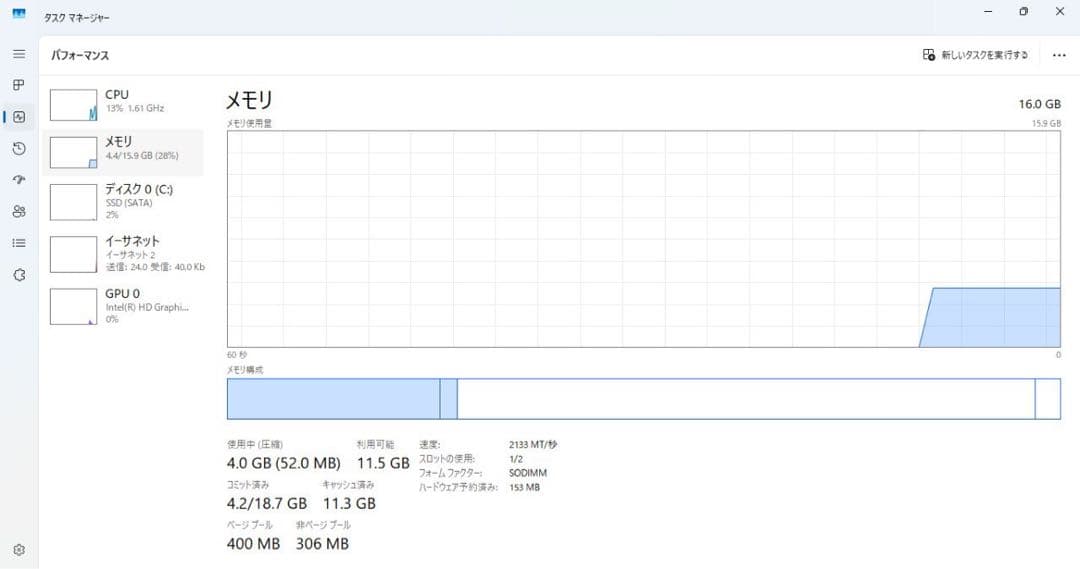Click the 16.0 GB total memory label
This screenshot has height=569, width=1080.
pyautogui.click(x=1039, y=104)
